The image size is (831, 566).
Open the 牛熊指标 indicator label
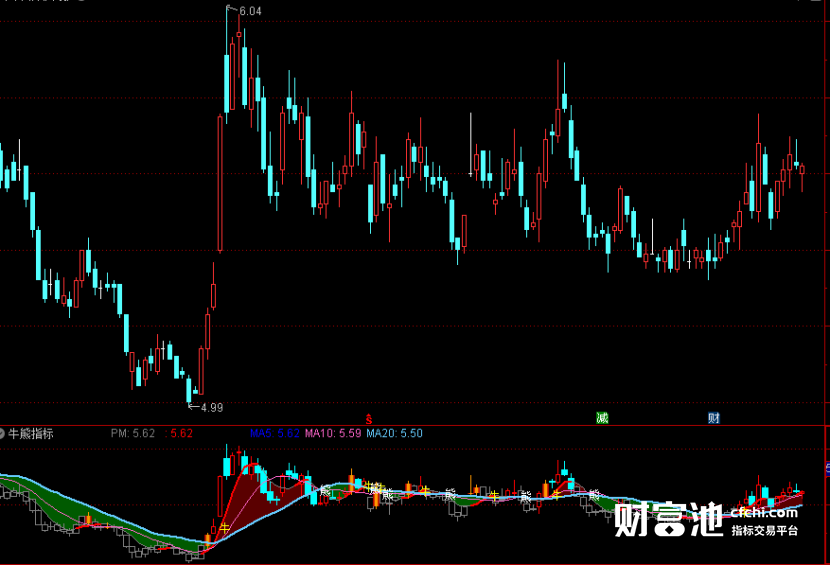point(31,434)
